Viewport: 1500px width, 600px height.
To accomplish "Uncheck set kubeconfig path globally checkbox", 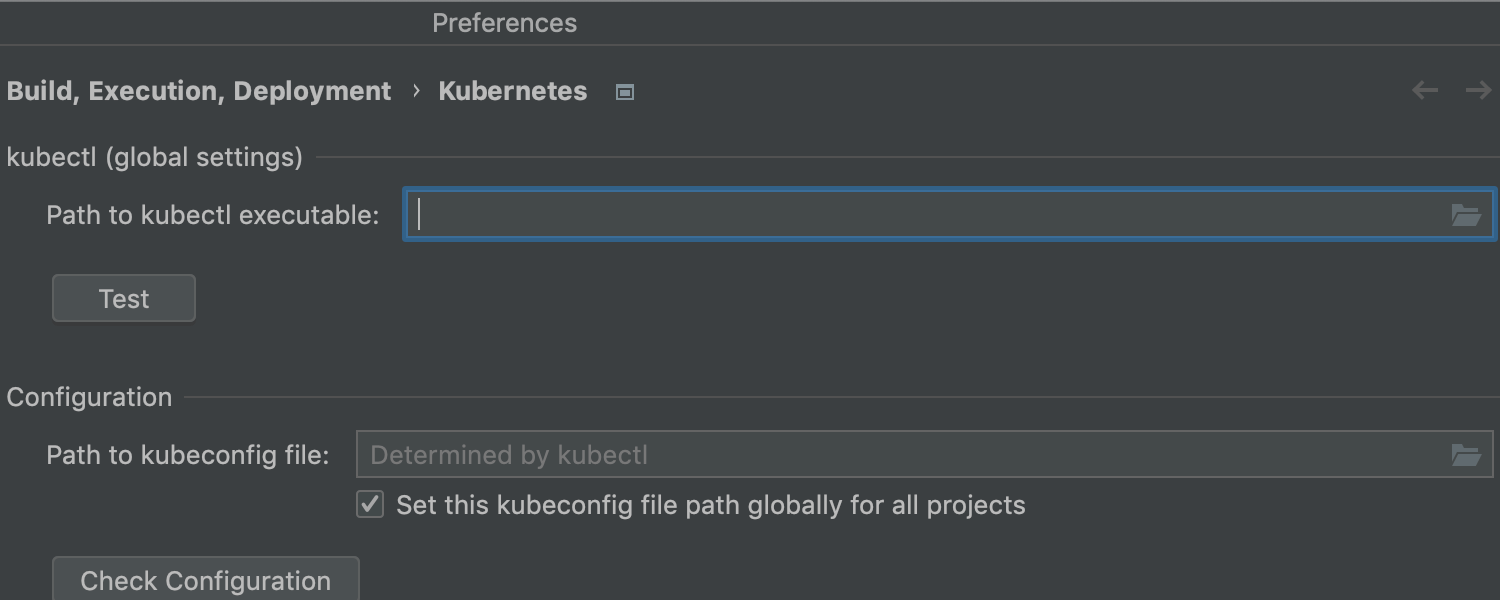I will (x=370, y=505).
